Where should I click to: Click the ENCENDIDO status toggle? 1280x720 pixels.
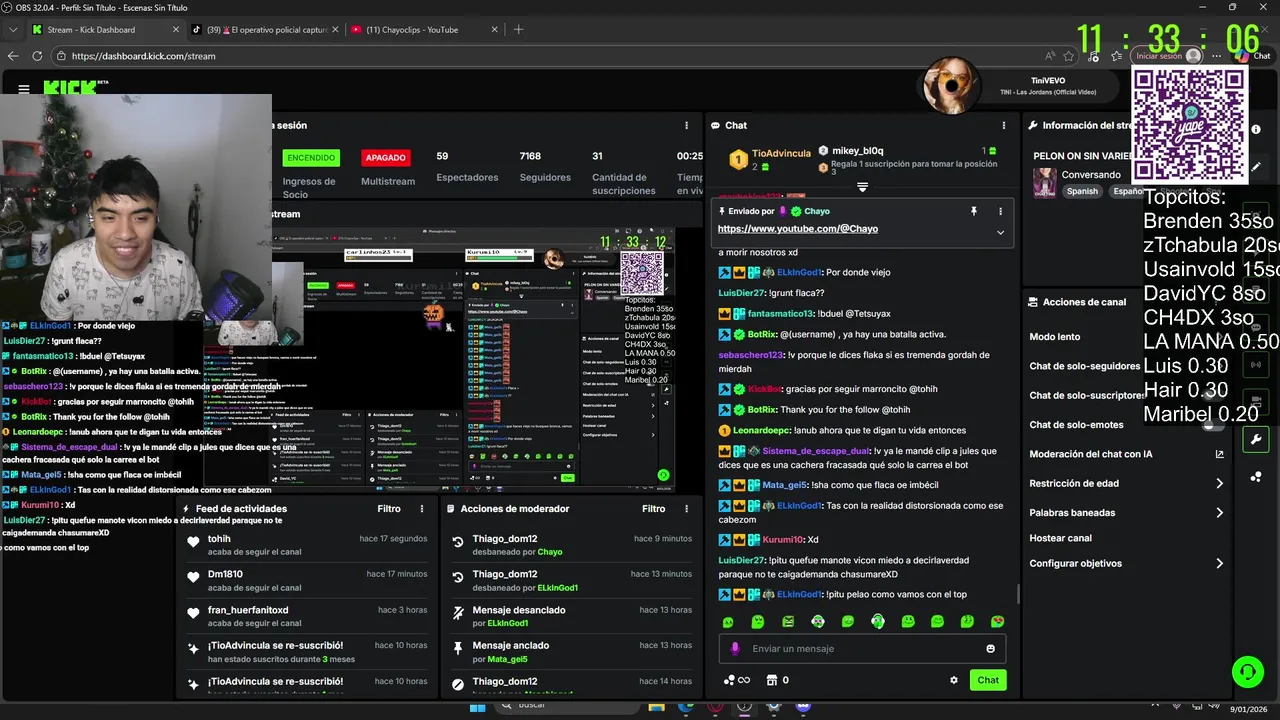coord(311,158)
